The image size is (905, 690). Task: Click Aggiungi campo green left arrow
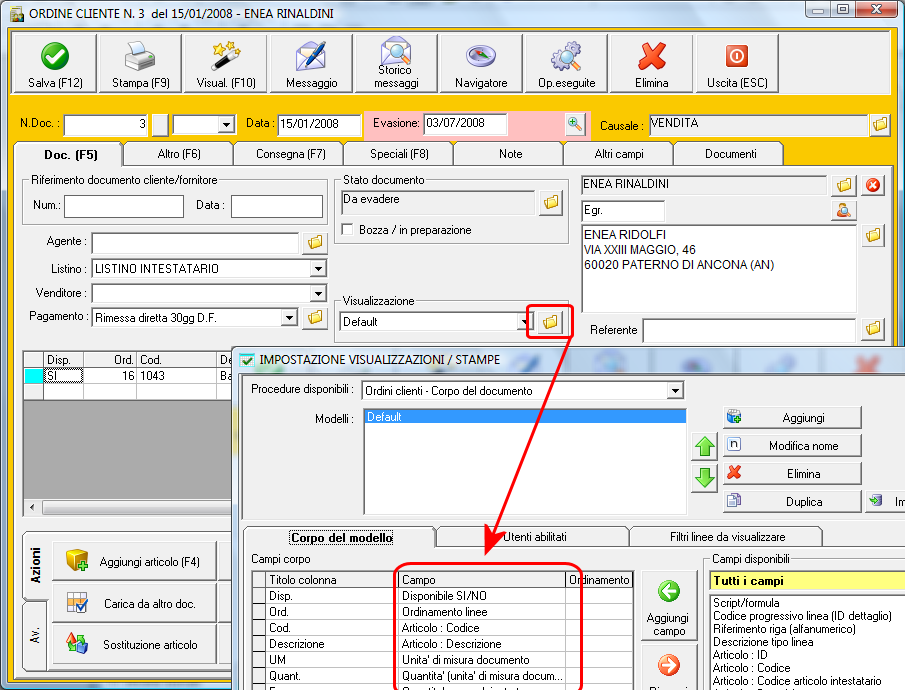[x=668, y=606]
